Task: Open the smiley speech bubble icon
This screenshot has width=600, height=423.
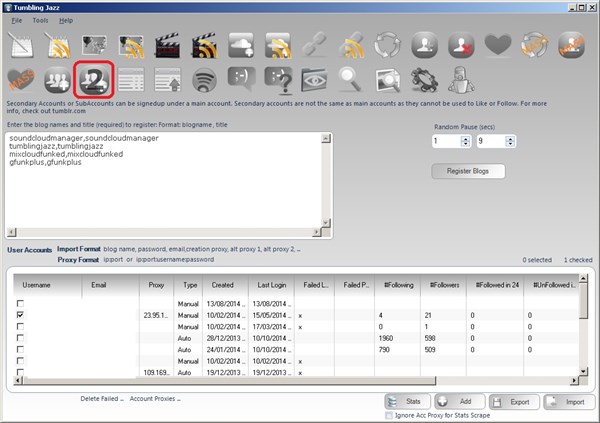Action: pos(241,78)
